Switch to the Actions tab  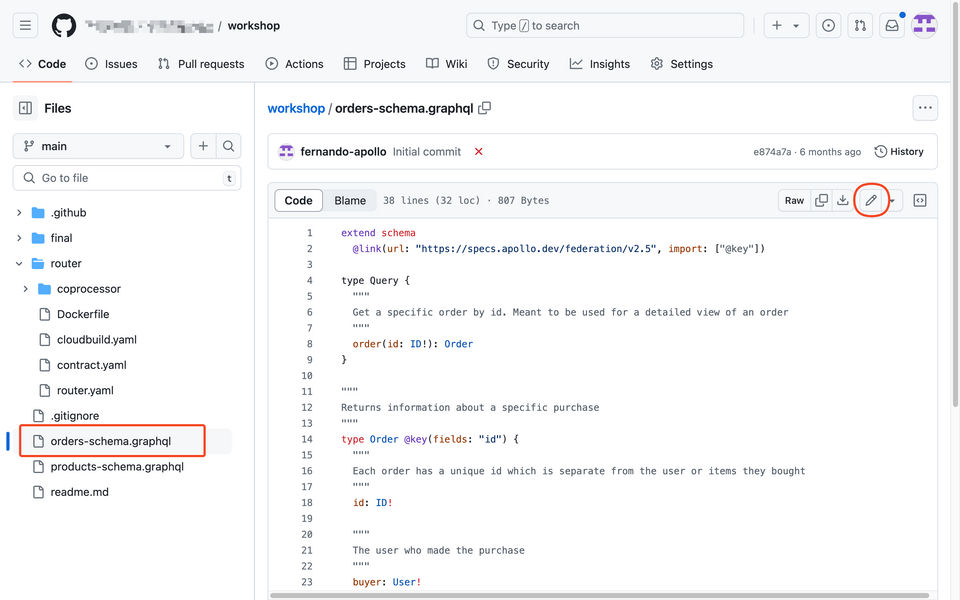coord(294,64)
